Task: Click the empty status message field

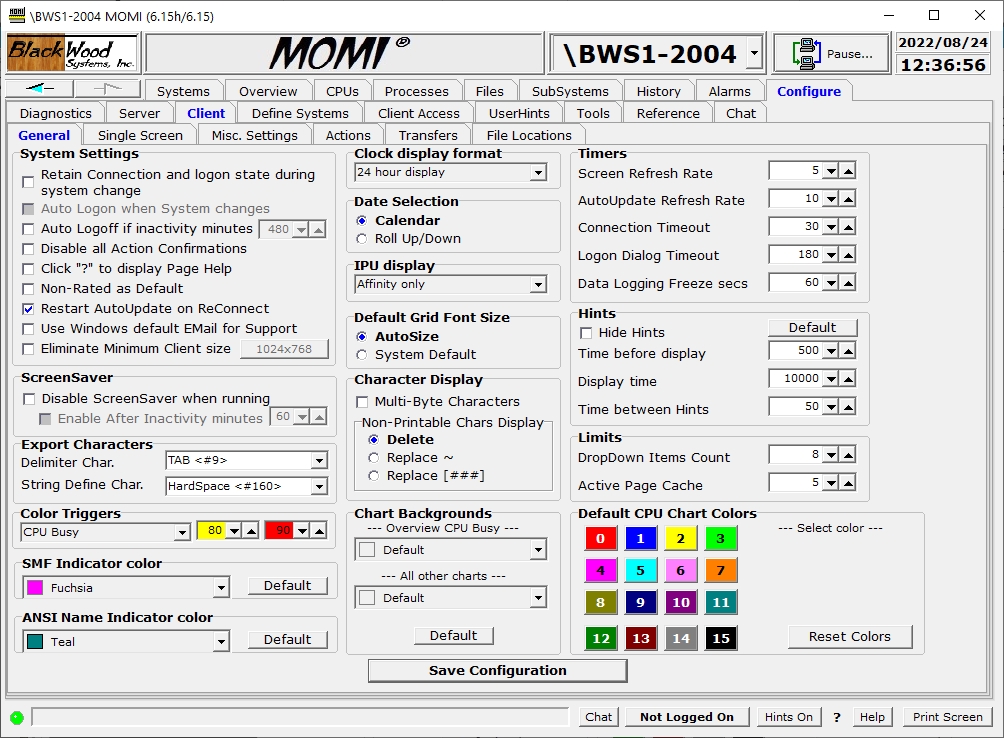Action: [x=300, y=717]
